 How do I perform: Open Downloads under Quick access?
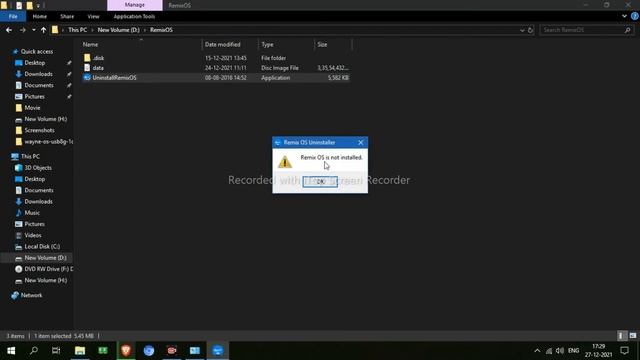coord(38,74)
